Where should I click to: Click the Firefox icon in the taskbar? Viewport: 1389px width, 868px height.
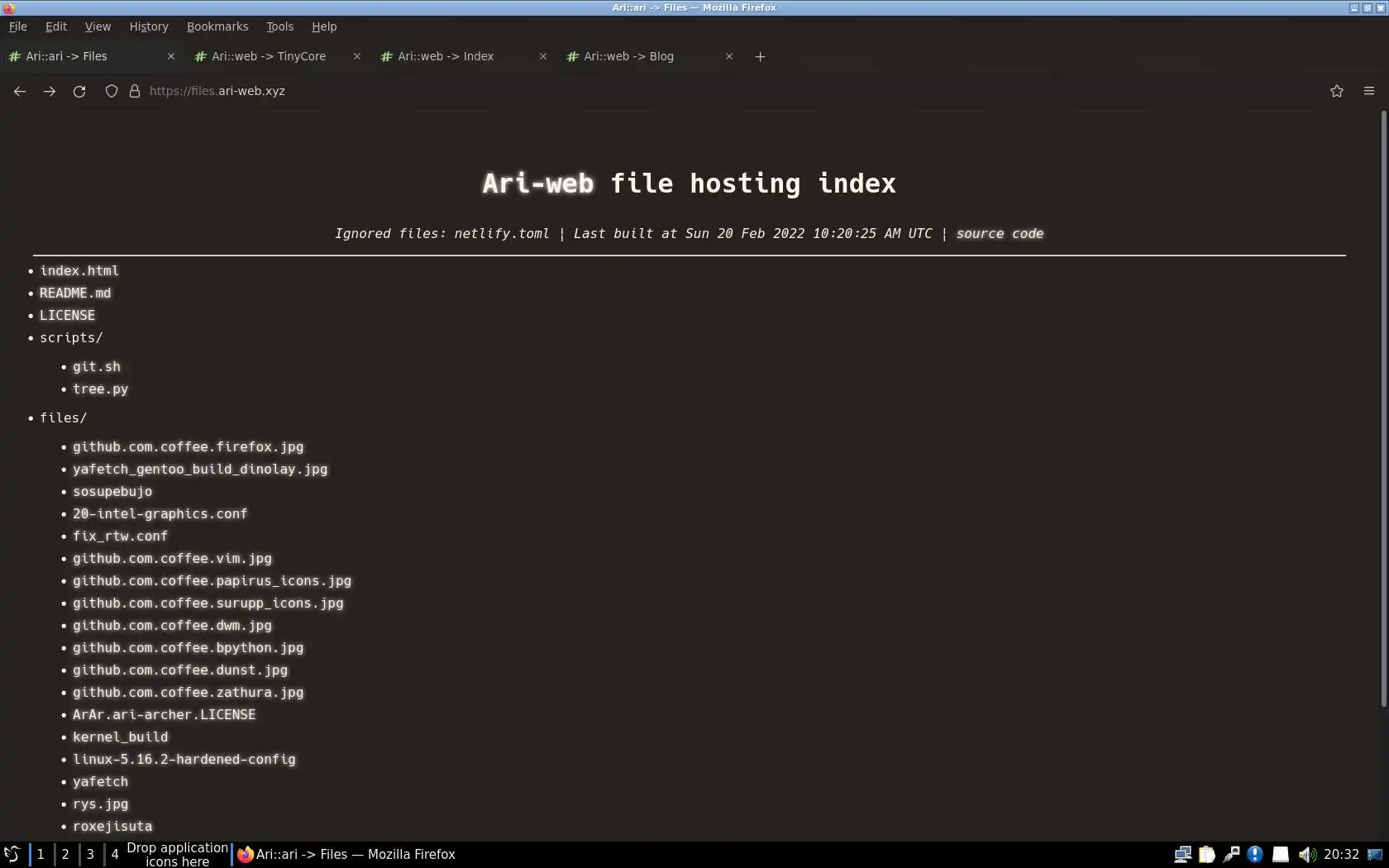click(246, 854)
